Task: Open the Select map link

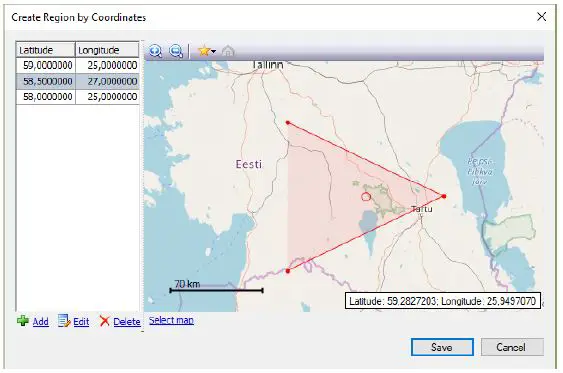Action: 171,320
